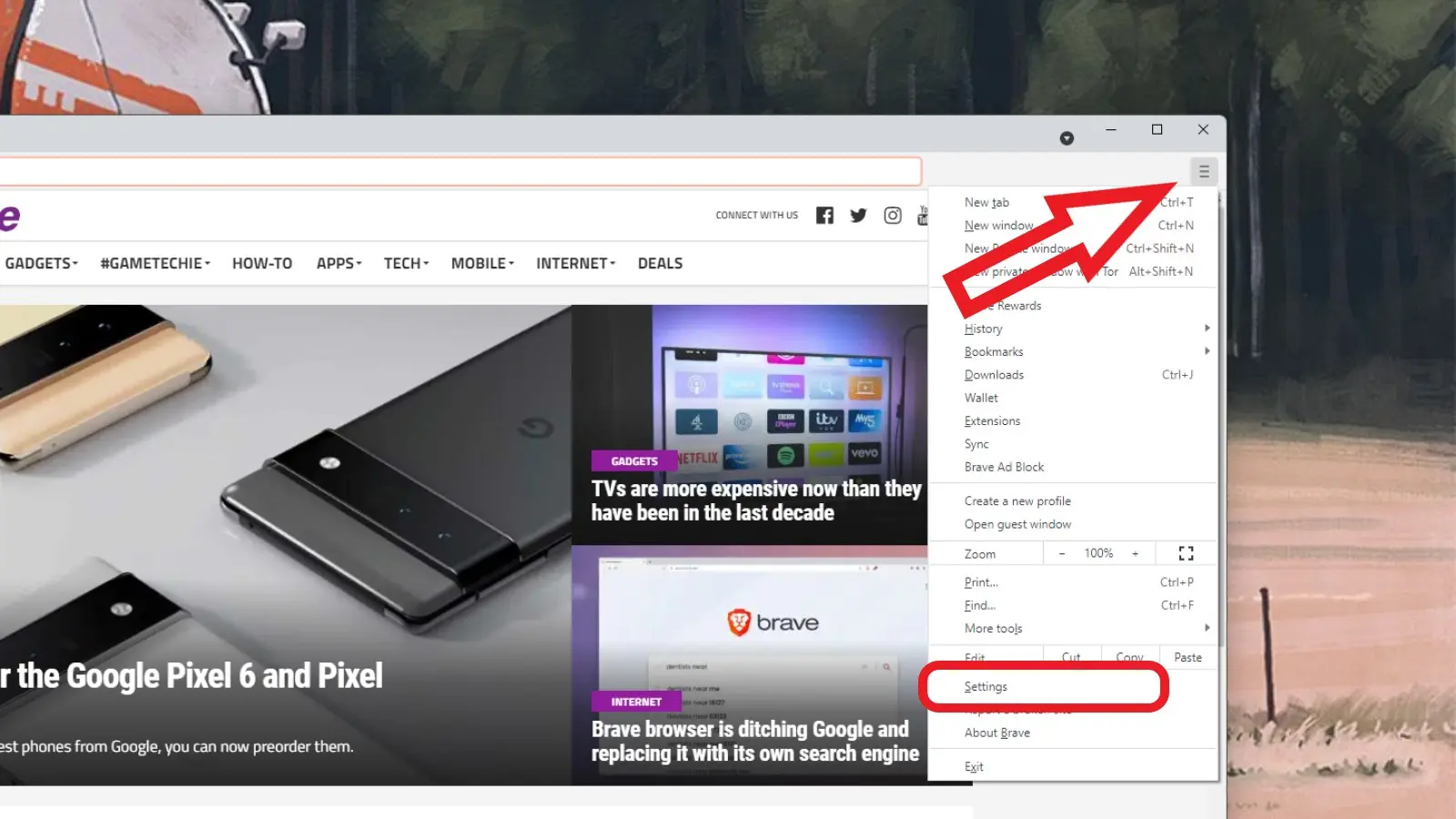Open the Instagram icon link

(893, 216)
